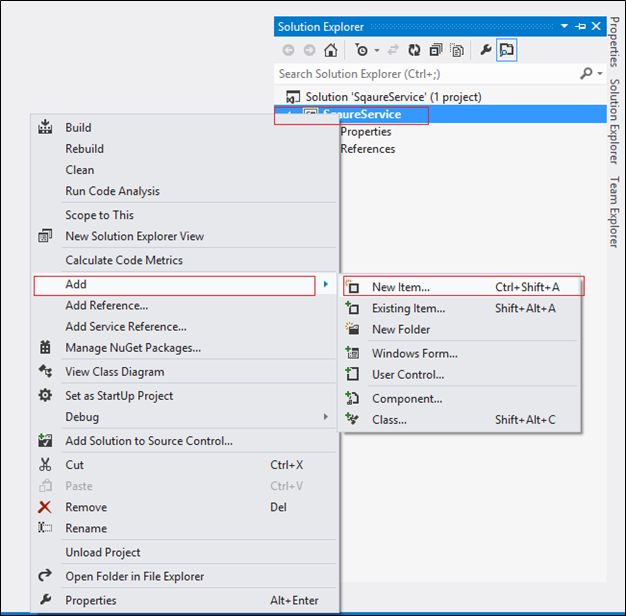The height and width of the screenshot is (616, 626).
Task: Toggle the Preview Selected Items button
Action: click(507, 50)
